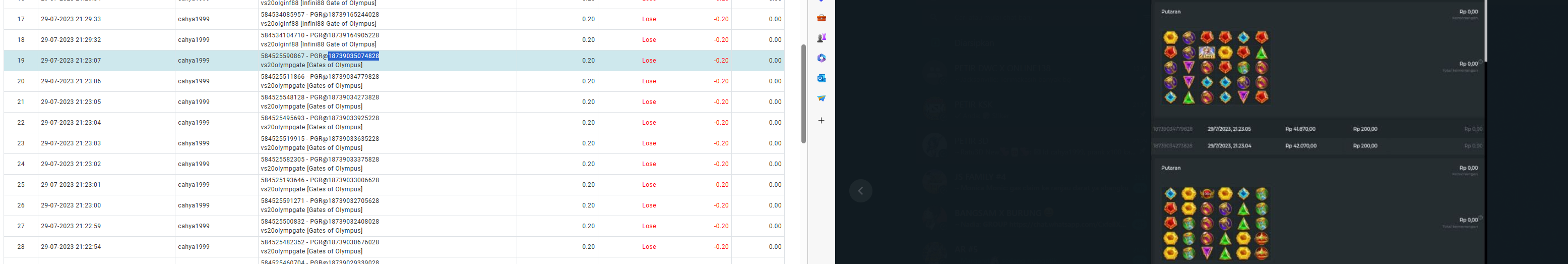Screen dimensions: 1568x264
Task: Click the 0.00 balance value in row 25
Action: click(775, 185)
